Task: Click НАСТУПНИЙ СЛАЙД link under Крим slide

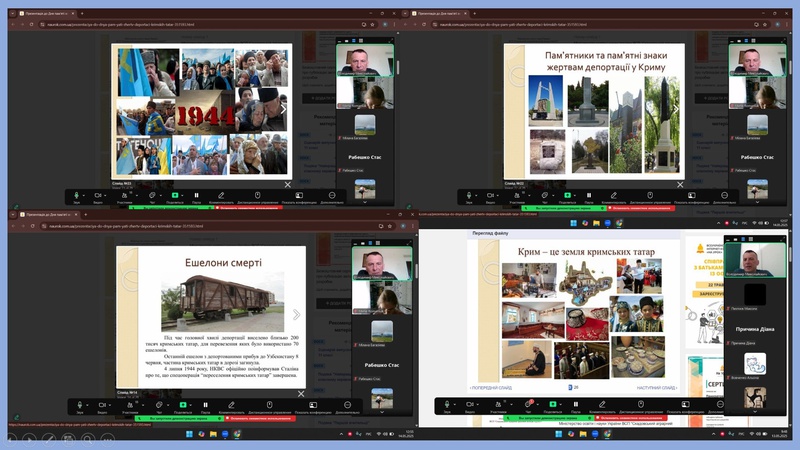Action: click(657, 388)
